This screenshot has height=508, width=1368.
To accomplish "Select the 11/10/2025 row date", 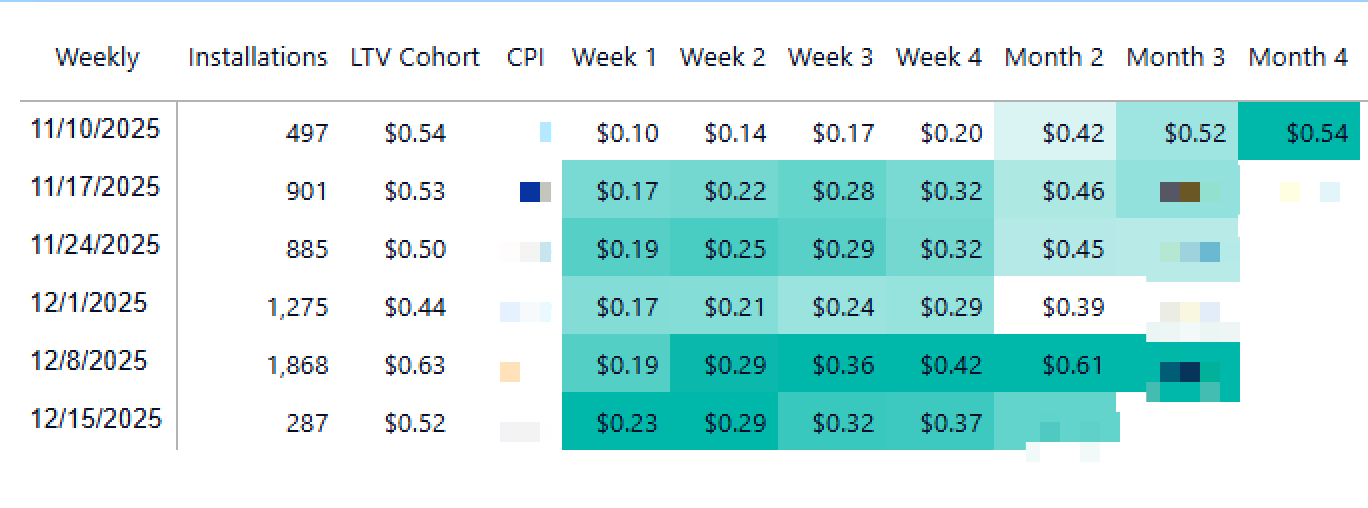I will point(95,129).
